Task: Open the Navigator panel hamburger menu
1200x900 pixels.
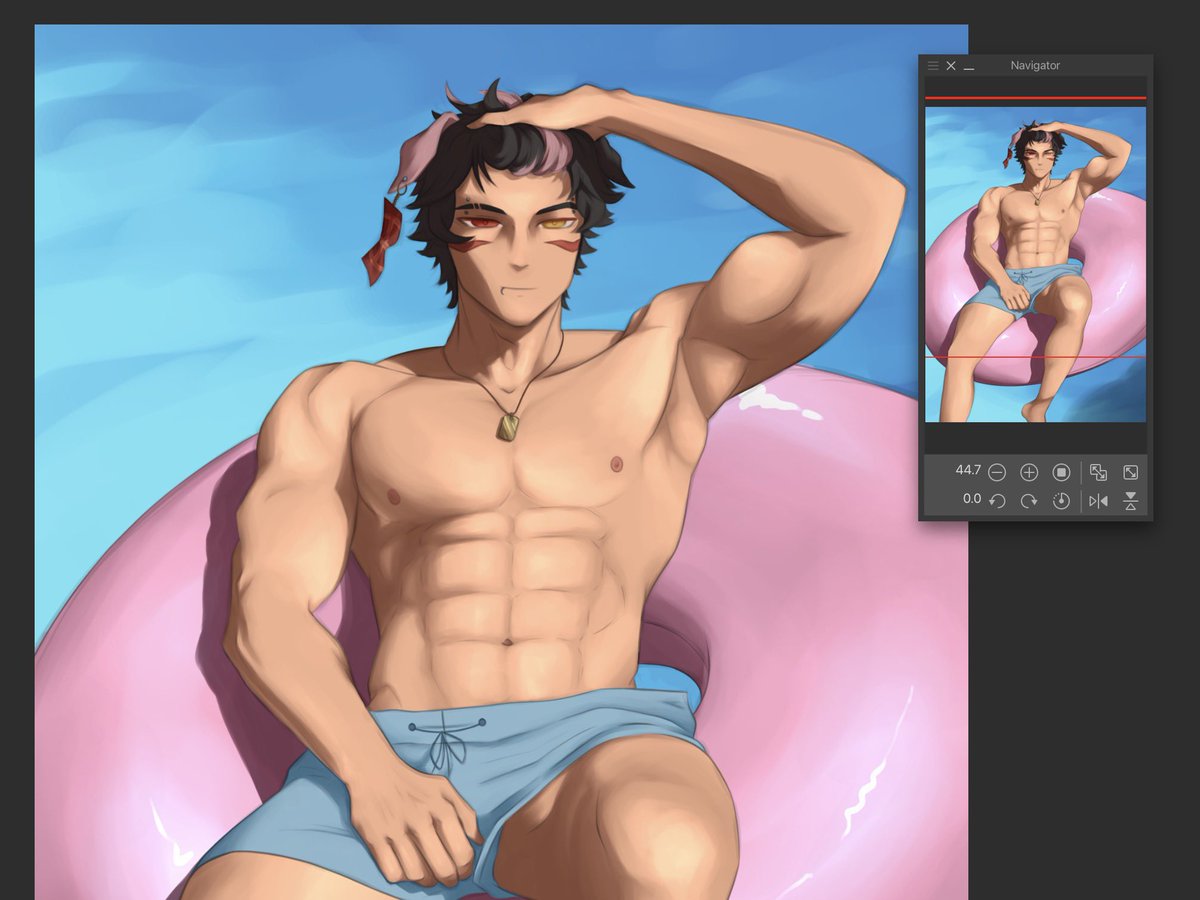Action: tap(933, 65)
